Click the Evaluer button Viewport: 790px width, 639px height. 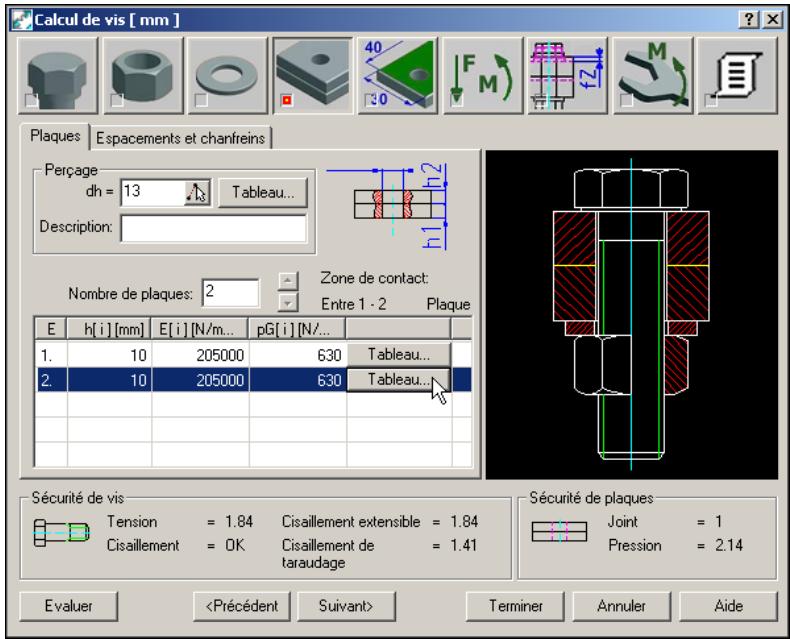click(x=69, y=606)
